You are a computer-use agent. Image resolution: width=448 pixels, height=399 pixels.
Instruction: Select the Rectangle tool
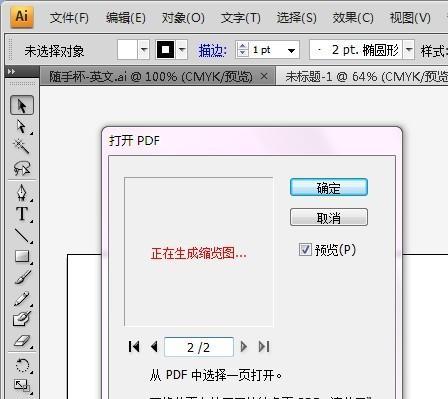22,256
